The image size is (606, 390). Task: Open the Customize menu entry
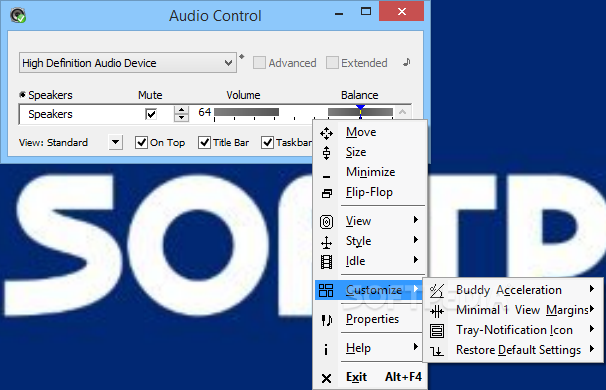(x=369, y=290)
